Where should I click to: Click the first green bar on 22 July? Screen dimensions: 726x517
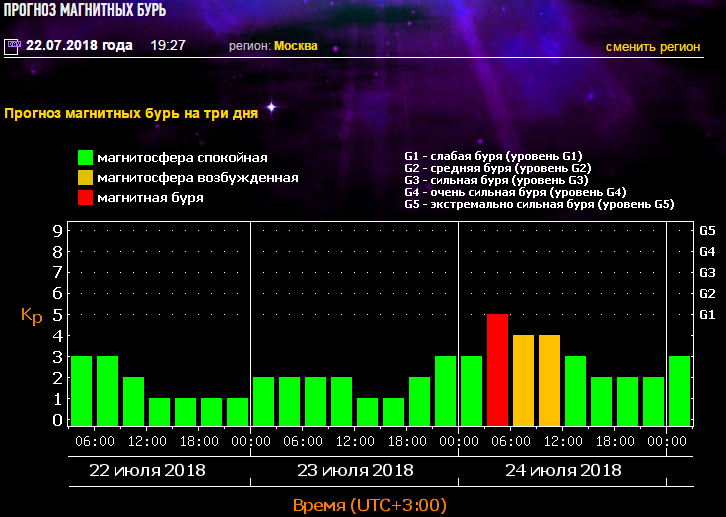coord(81,390)
